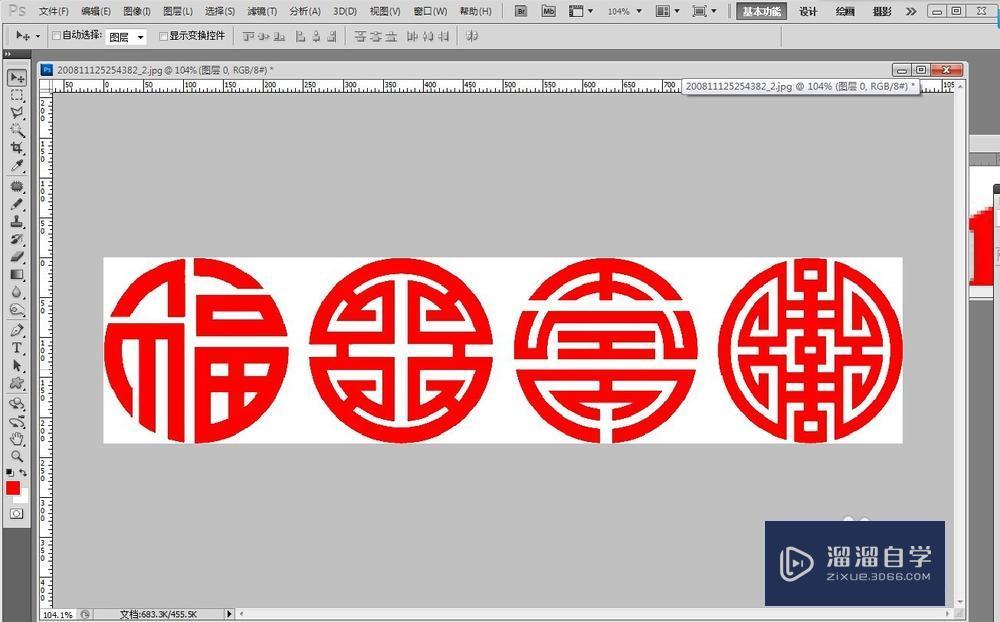The height and width of the screenshot is (622, 1000).
Task: Click the 104.1% zoom field in status bar
Action: [58, 614]
